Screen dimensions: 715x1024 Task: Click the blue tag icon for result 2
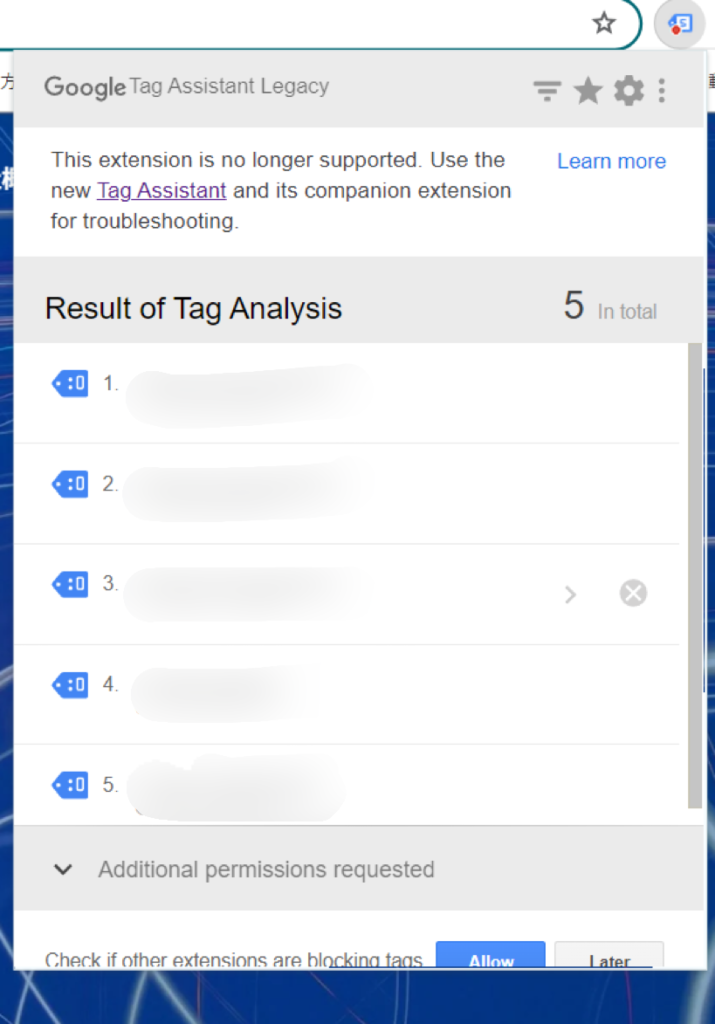[70, 484]
